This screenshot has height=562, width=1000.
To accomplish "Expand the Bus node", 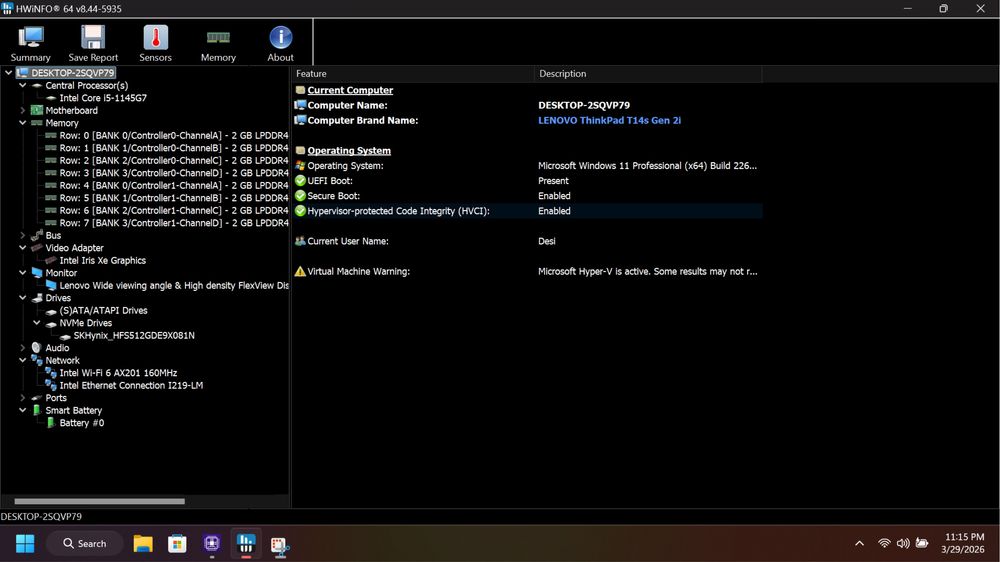I will (x=23, y=235).
